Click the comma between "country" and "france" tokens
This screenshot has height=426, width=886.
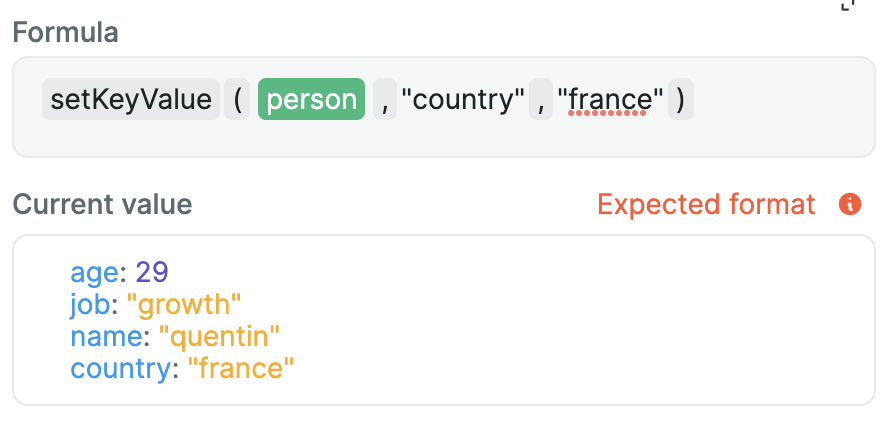[x=541, y=100]
